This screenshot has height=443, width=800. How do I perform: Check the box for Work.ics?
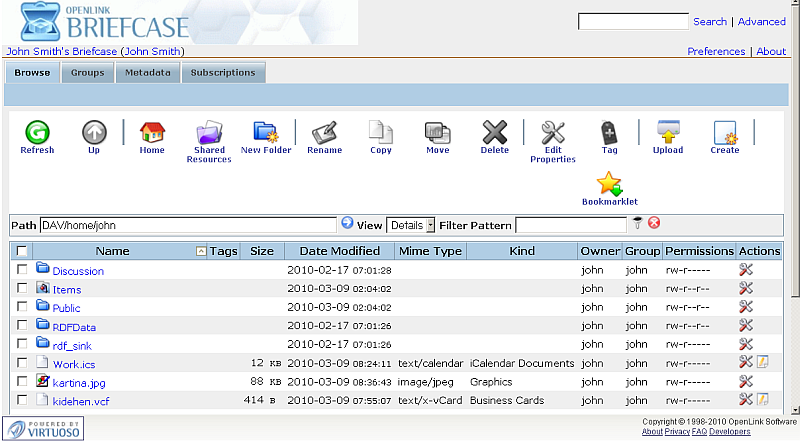click(x=22, y=362)
